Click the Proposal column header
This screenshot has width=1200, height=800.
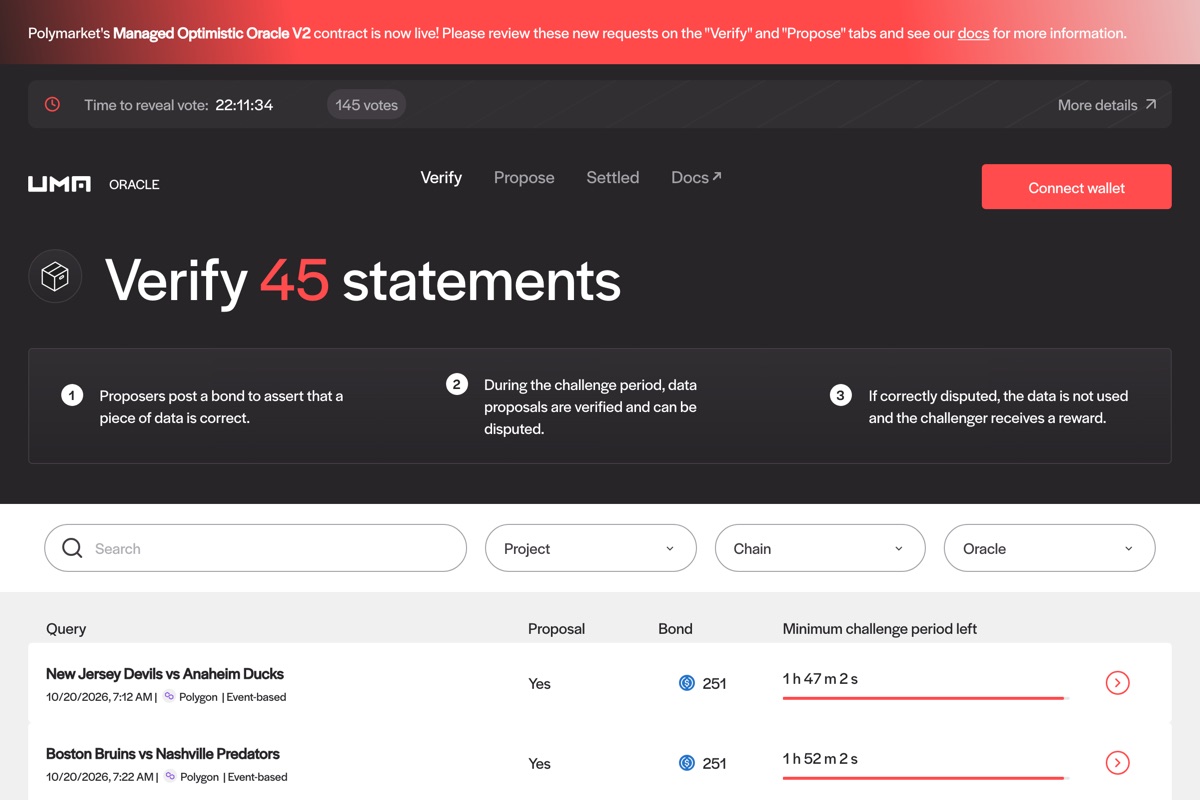556,629
